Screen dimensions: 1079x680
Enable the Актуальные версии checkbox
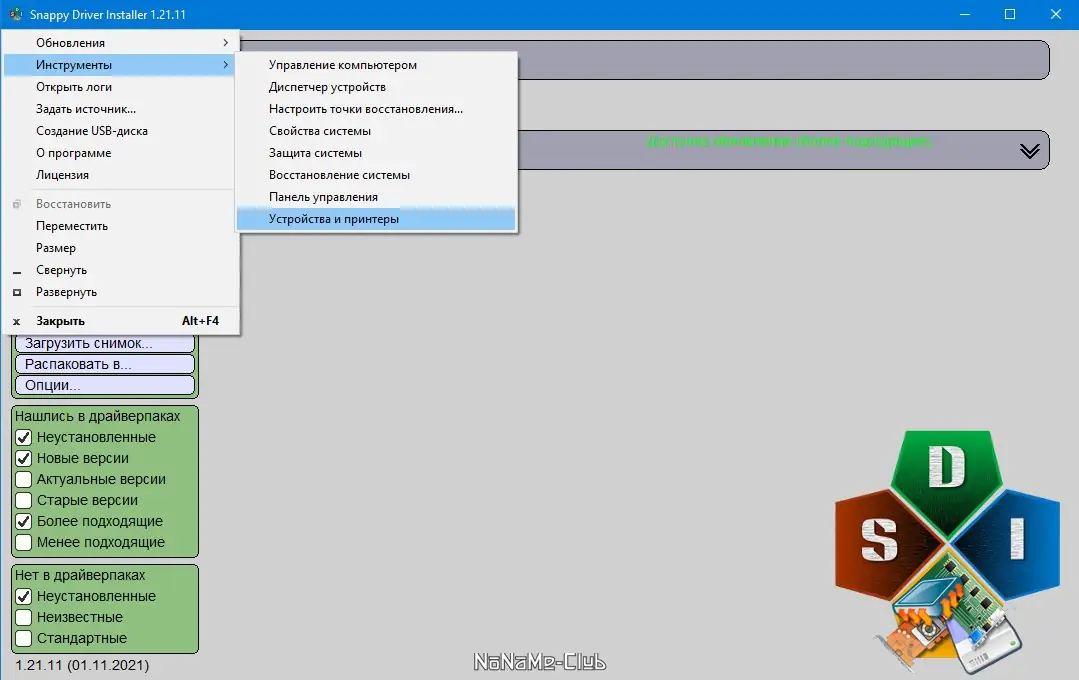point(21,479)
